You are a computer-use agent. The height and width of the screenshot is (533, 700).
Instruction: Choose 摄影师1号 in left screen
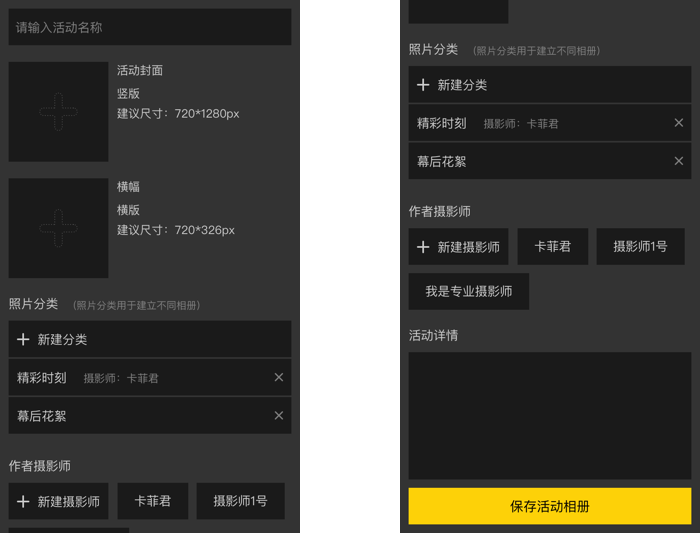(x=240, y=501)
